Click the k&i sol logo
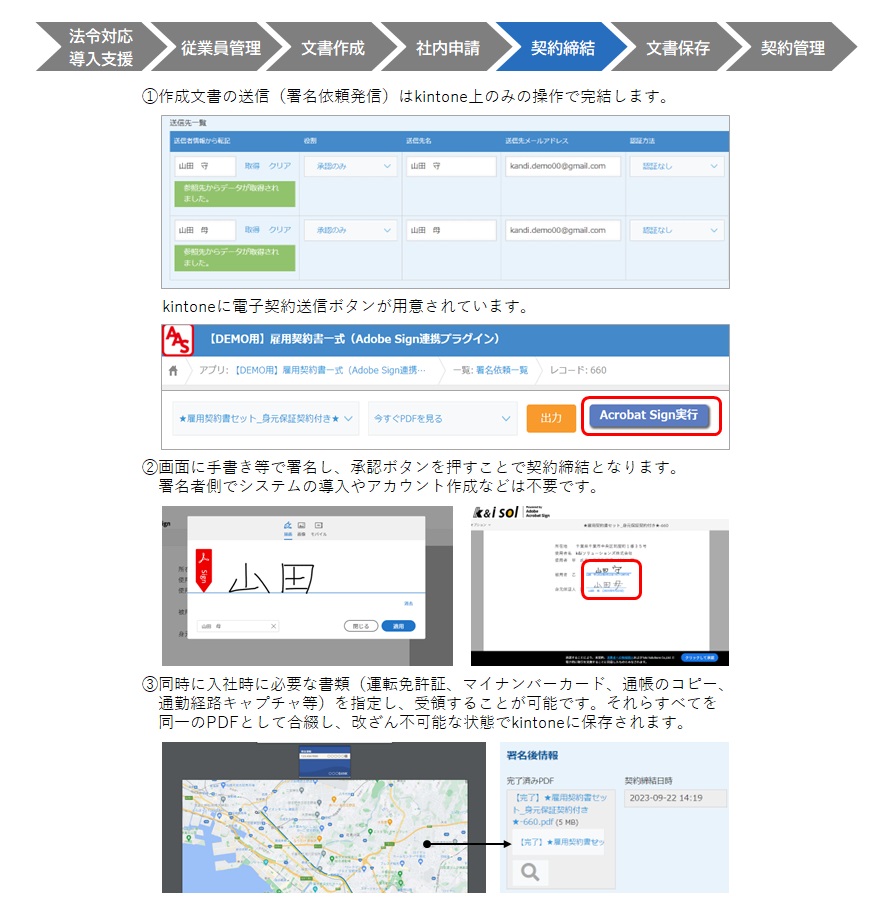The image size is (890, 901). pyautogui.click(x=495, y=512)
